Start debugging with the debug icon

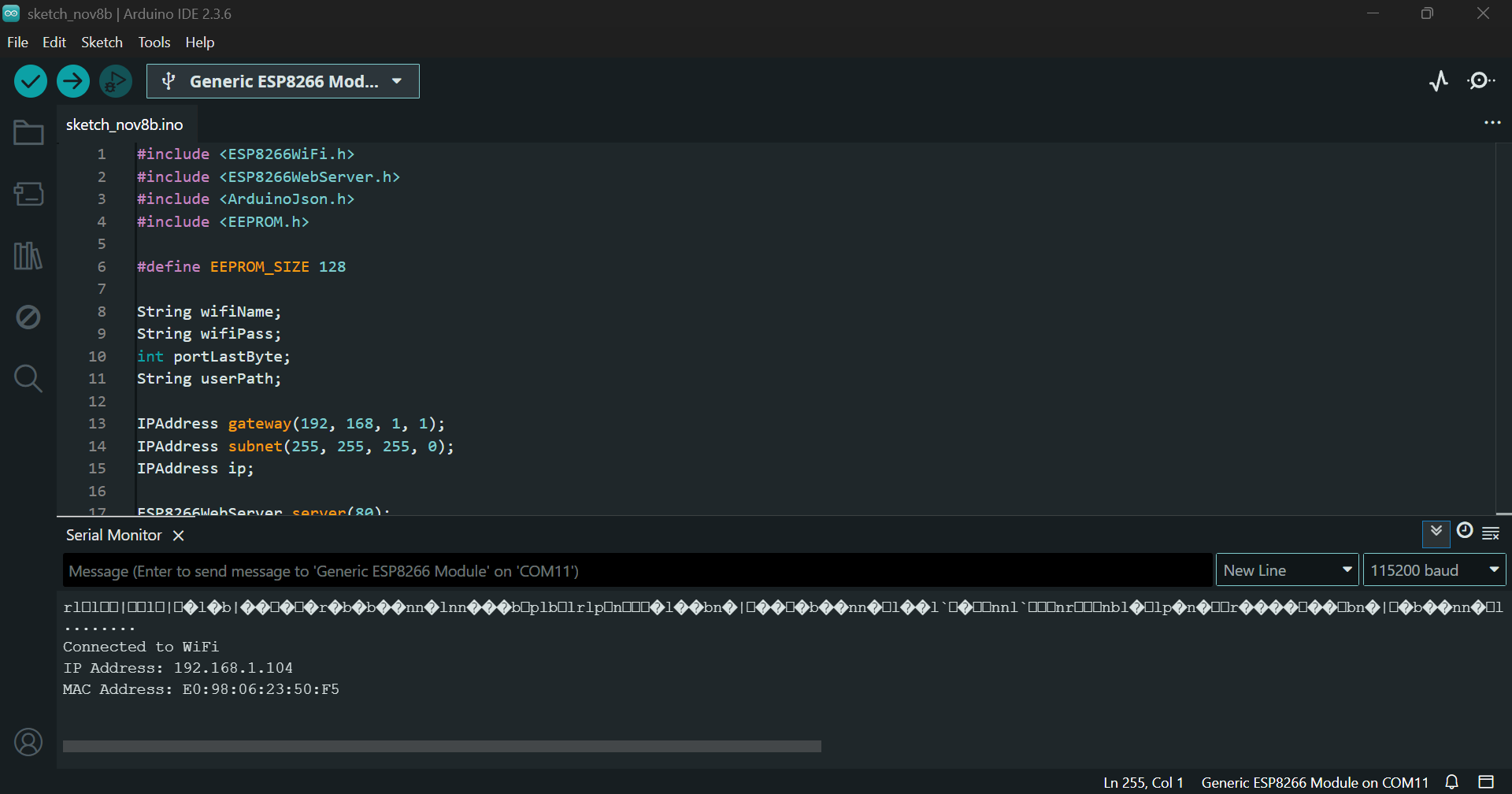coord(115,80)
